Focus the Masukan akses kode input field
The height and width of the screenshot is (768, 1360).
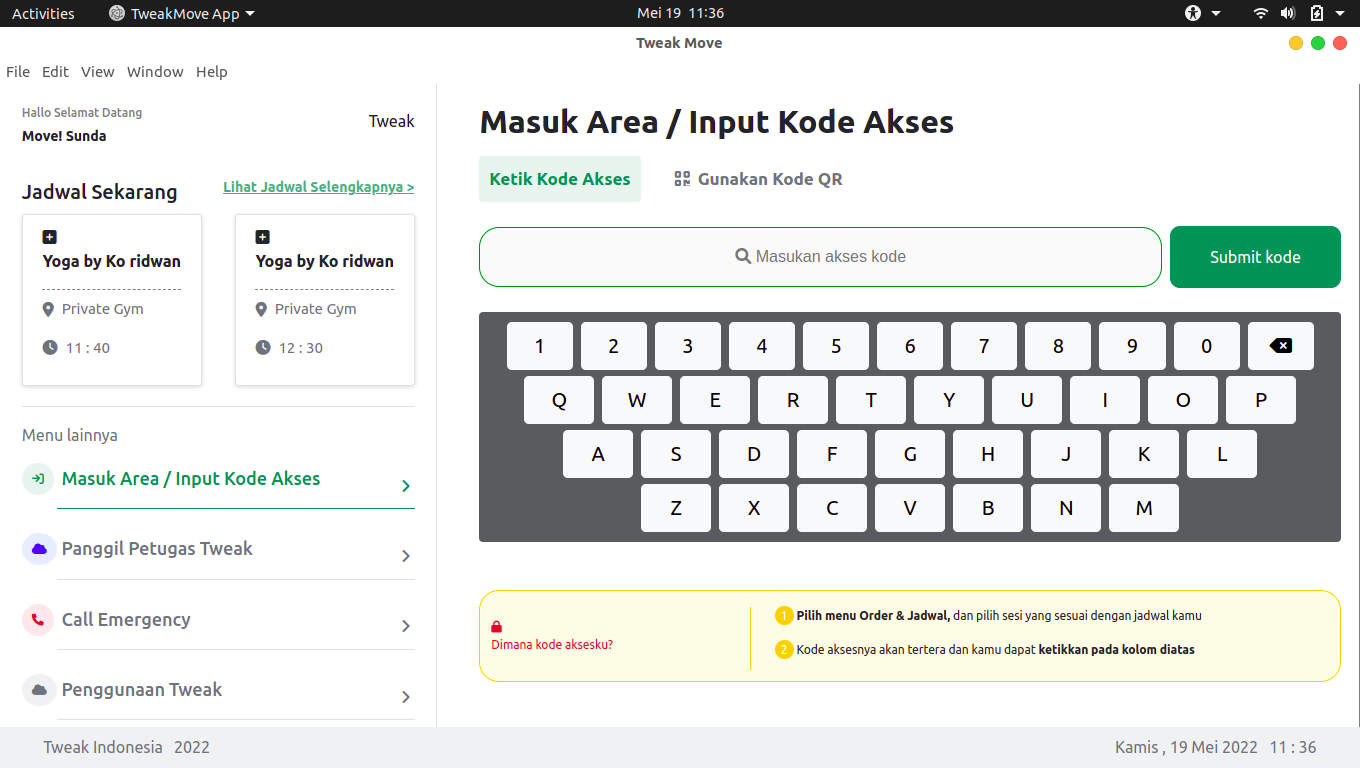(x=820, y=257)
